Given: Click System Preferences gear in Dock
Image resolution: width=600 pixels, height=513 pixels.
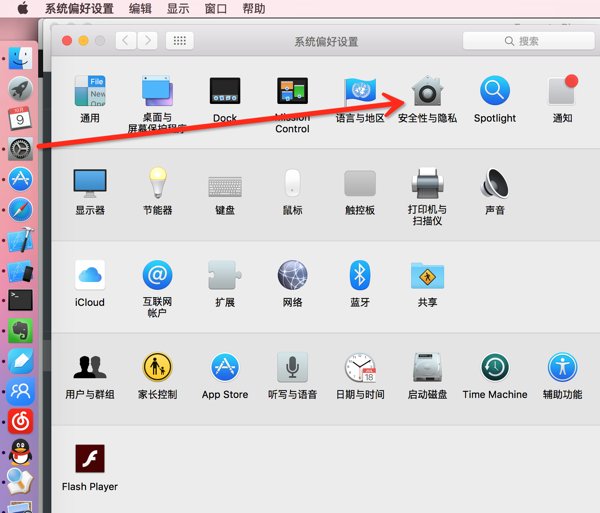Looking at the screenshot, I should 20,149.
